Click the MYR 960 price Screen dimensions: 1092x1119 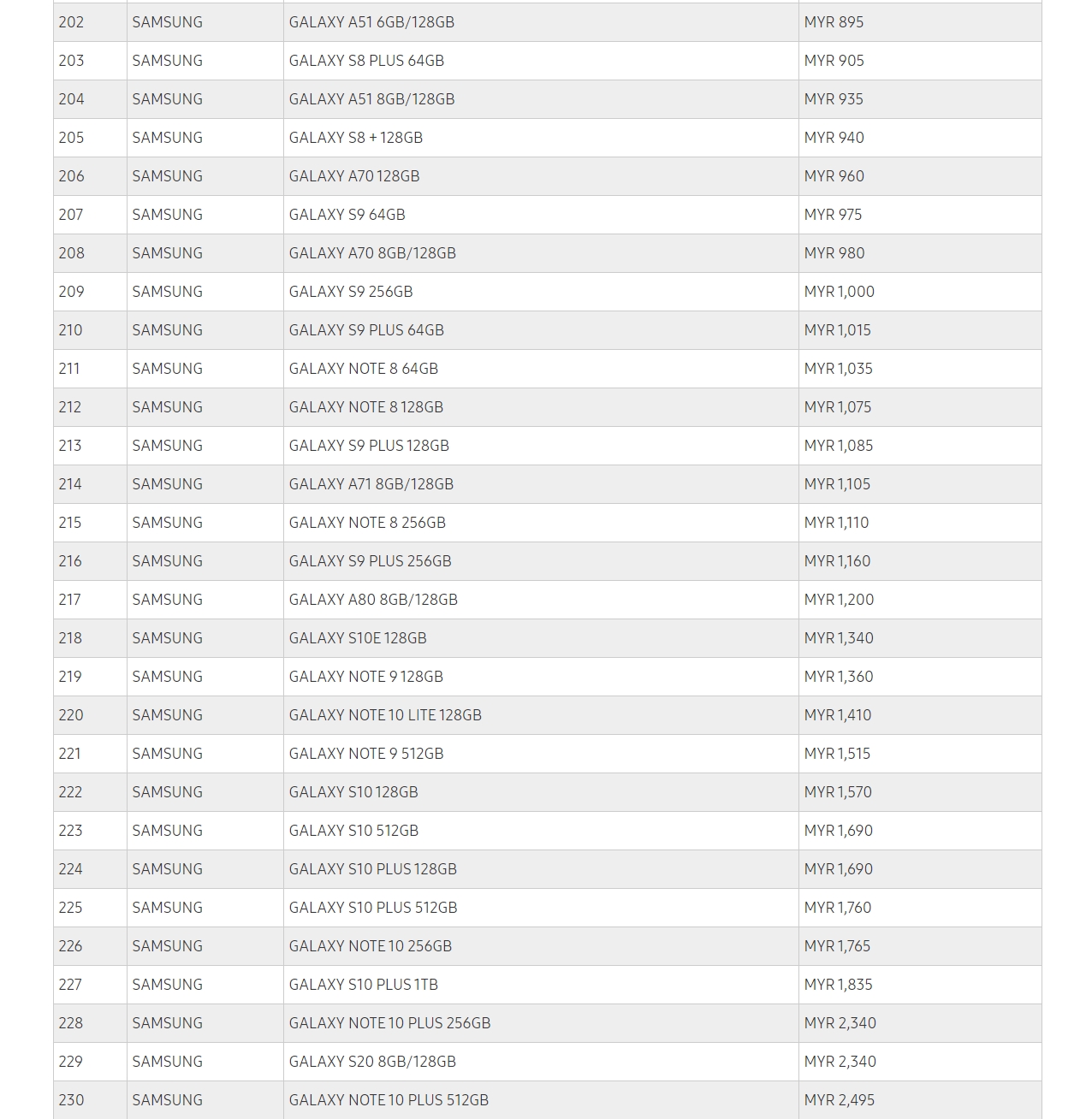834,176
